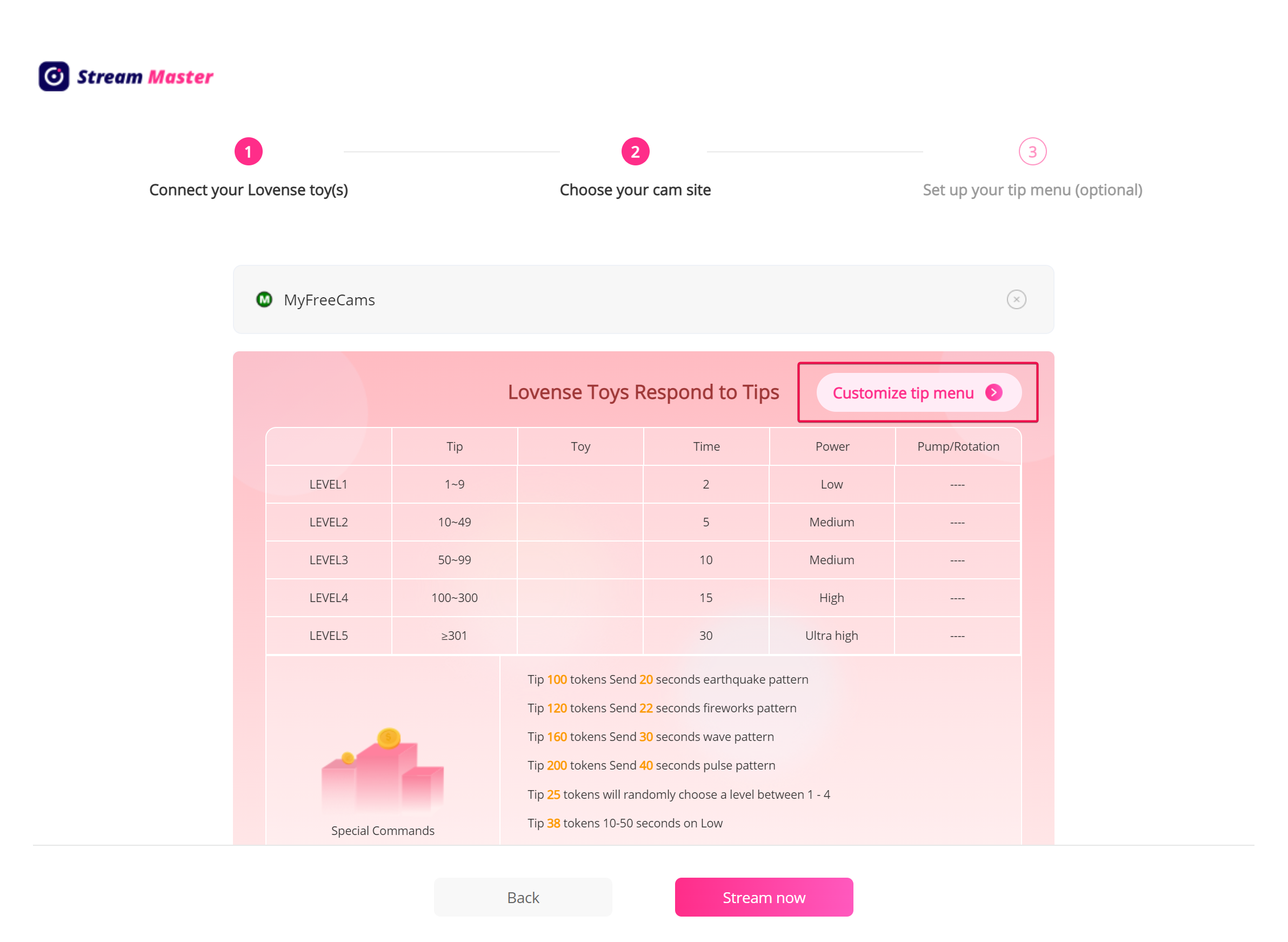The image size is (1288, 942).
Task: Click the Tip column header
Action: click(455, 446)
